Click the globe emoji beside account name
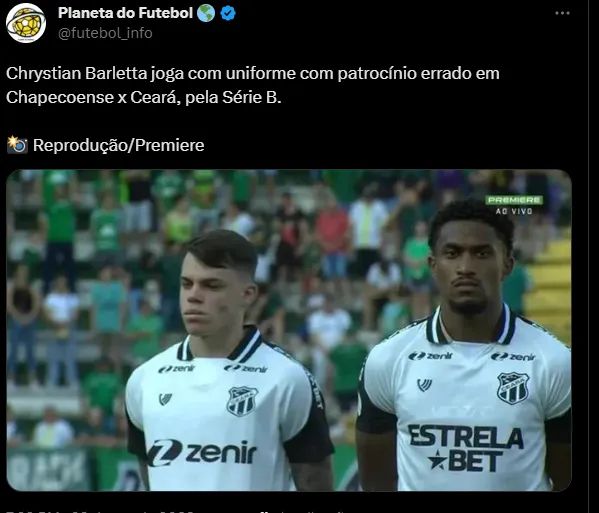Image resolution: width=599 pixels, height=513 pixels. point(206,14)
